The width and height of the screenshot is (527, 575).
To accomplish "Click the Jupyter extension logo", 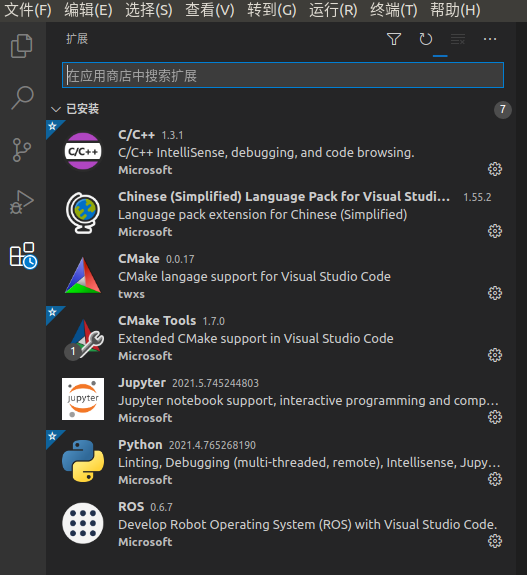I will coord(83,399).
